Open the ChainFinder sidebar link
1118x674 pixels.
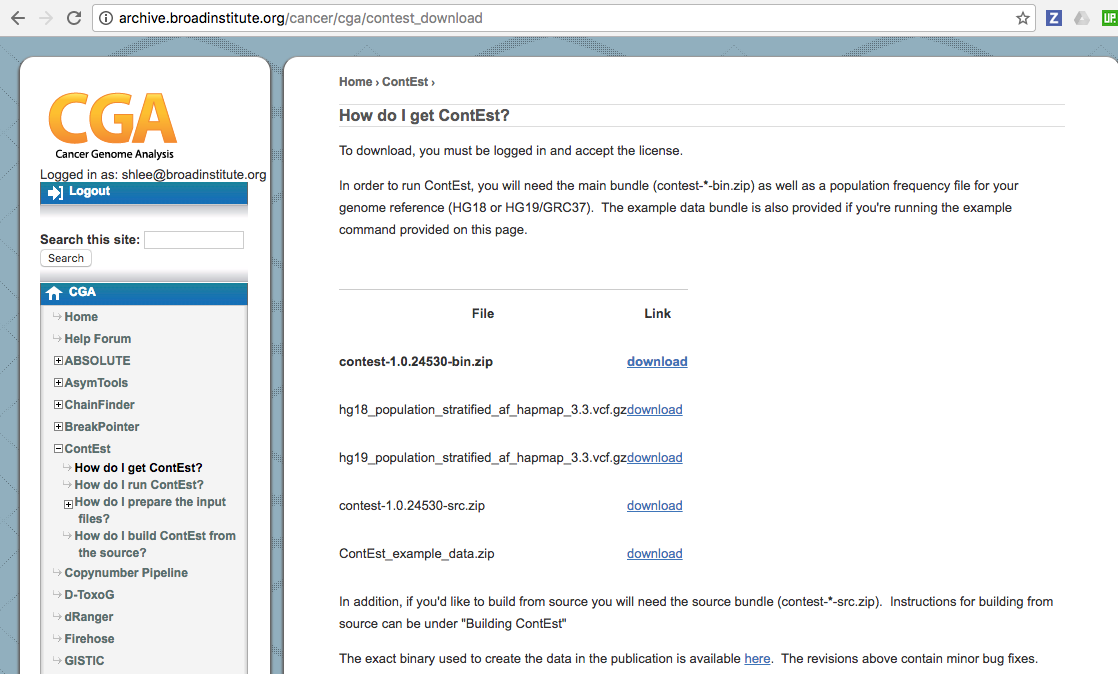pyautogui.click(x=99, y=405)
